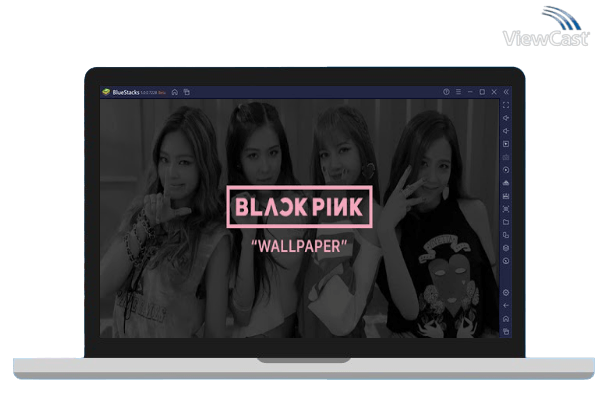
Task: Open the hamburger menu in title bar
Action: (x=458, y=92)
